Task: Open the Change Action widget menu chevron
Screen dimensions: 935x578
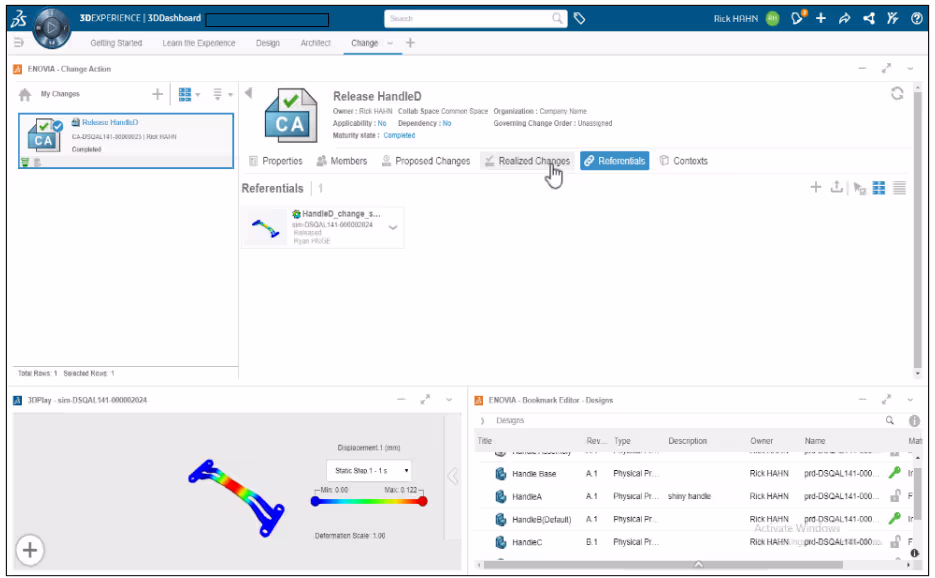Action: point(911,69)
